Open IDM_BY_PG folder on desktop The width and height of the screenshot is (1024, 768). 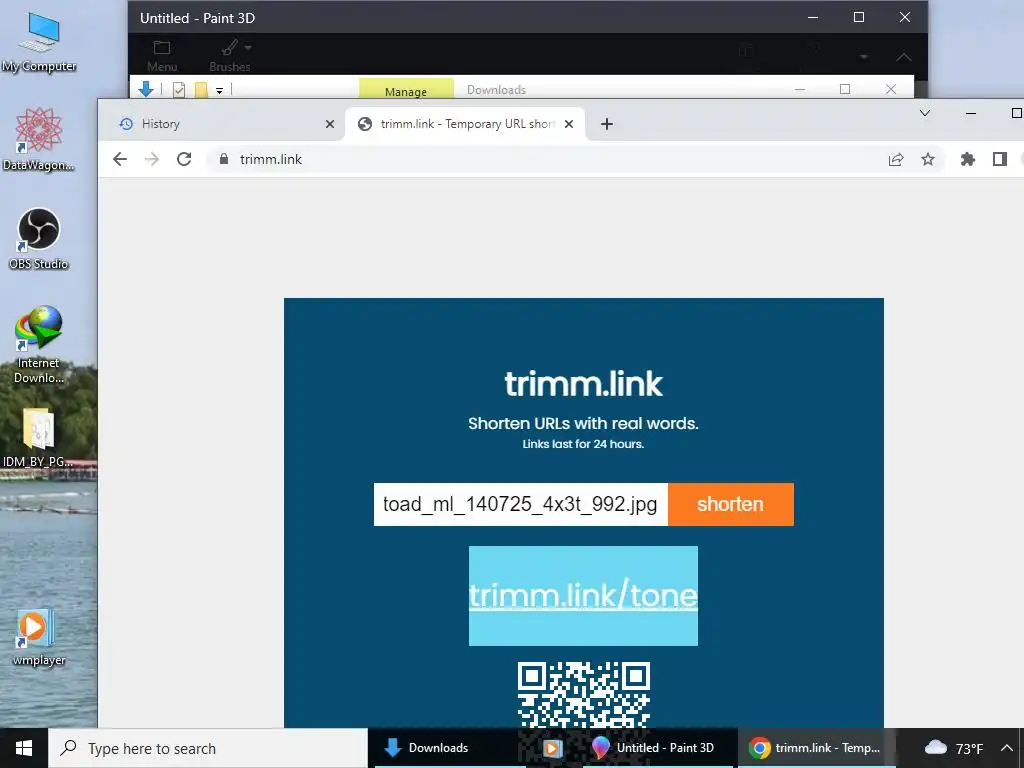(39, 438)
